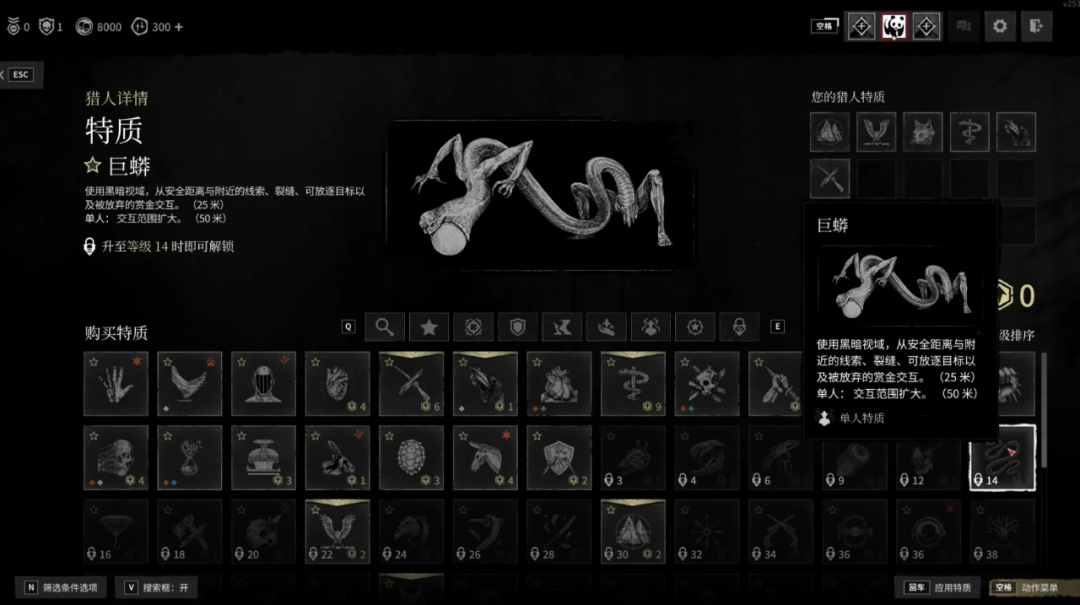Click the 升至等级 14 时即可解锁 text
The height and width of the screenshot is (605, 1080).
click(x=168, y=247)
